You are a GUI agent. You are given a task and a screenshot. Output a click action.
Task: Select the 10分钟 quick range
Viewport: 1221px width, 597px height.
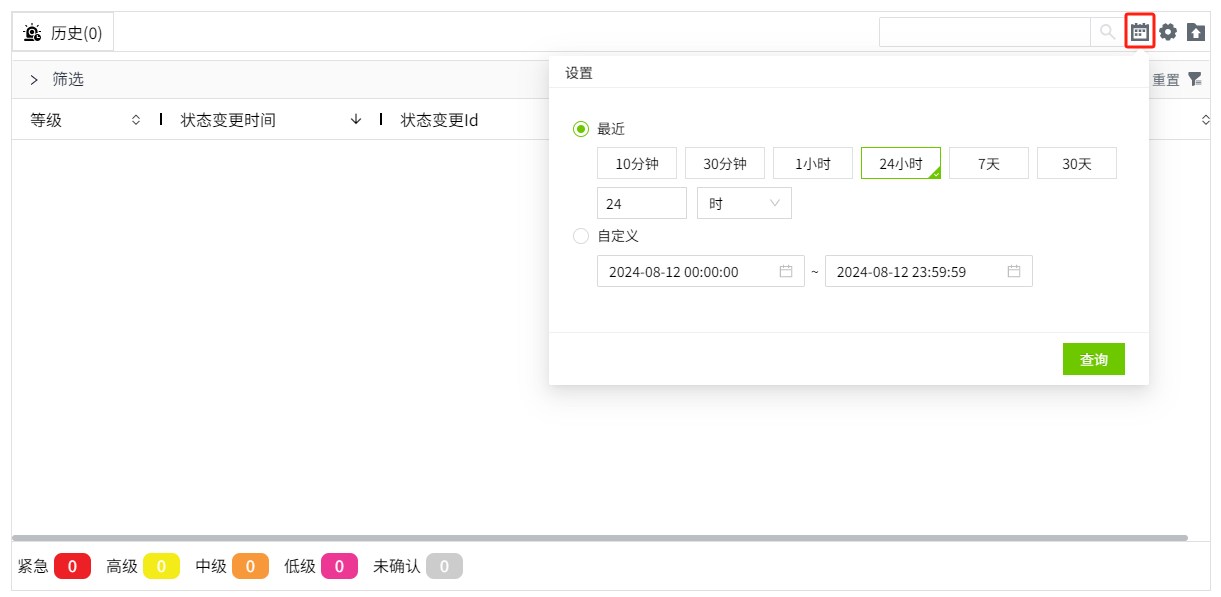[637, 164]
